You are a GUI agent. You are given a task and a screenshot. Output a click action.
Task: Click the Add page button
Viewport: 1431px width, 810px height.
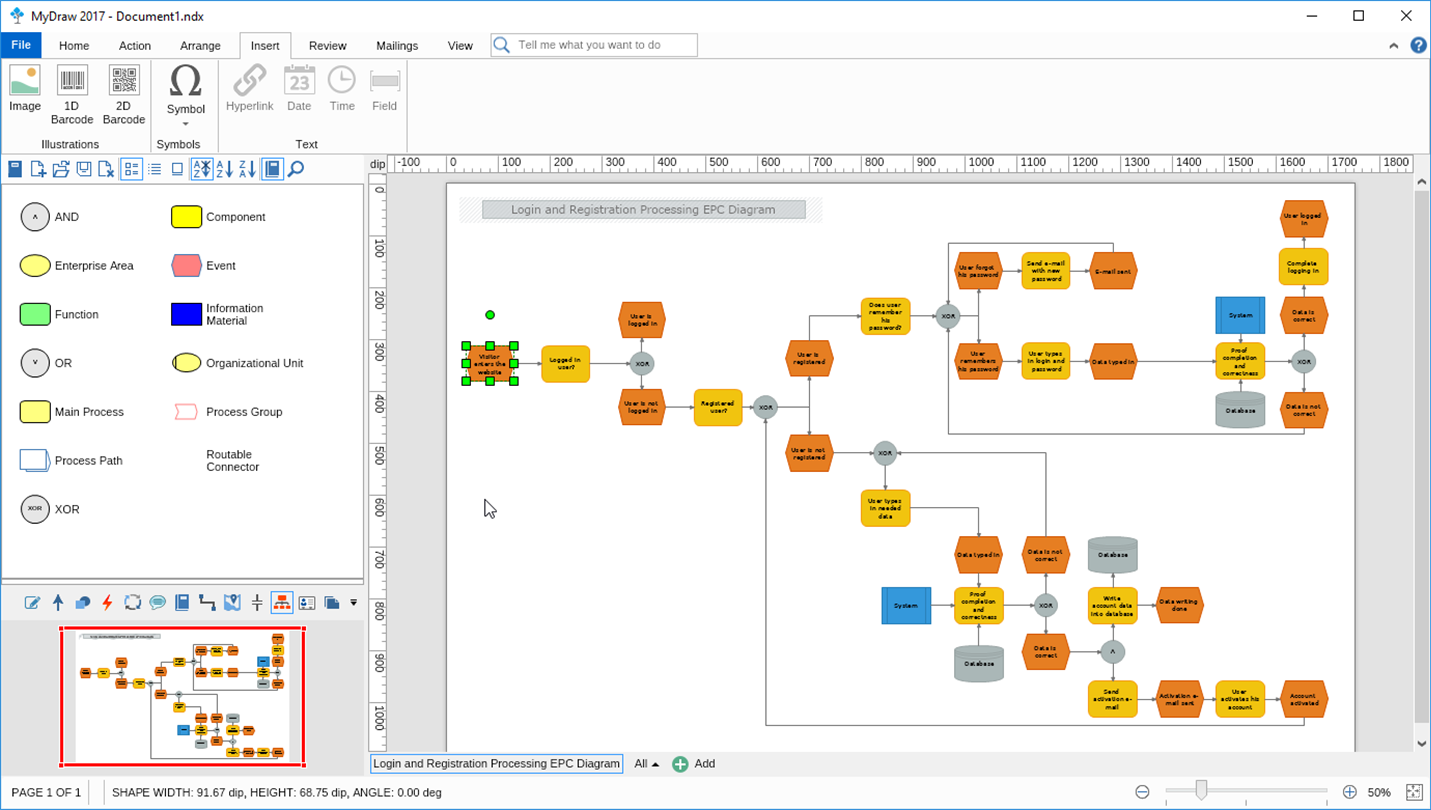coord(693,764)
